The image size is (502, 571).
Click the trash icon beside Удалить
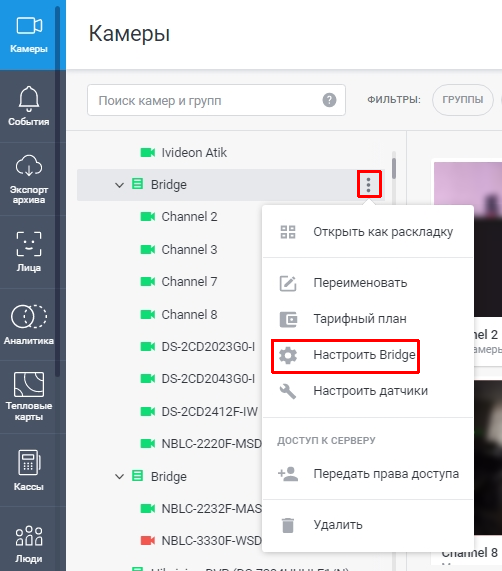coord(288,525)
